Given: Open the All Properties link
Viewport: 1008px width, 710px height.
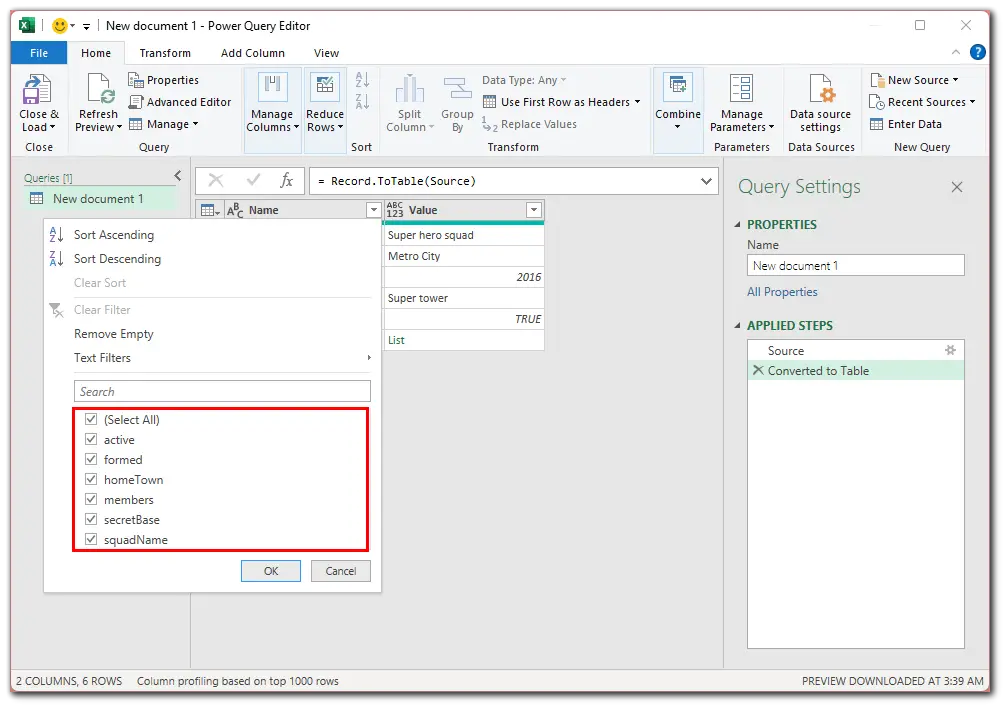Looking at the screenshot, I should coord(782,292).
